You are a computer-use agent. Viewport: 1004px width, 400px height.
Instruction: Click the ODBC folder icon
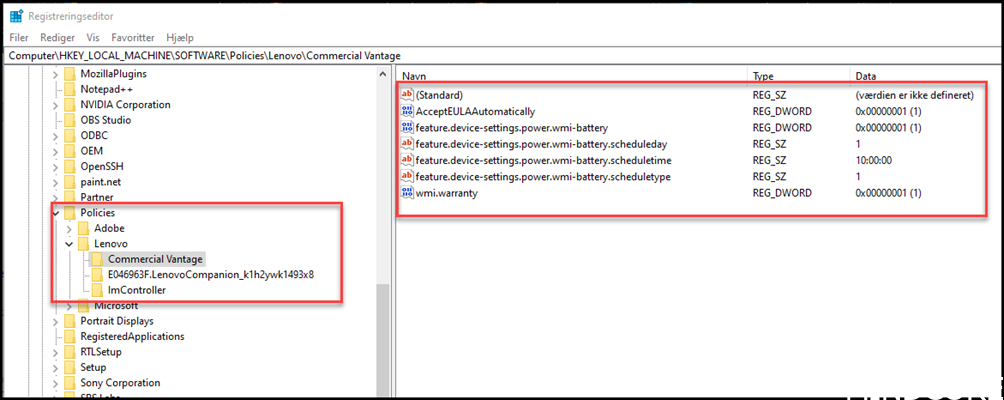click(x=69, y=135)
